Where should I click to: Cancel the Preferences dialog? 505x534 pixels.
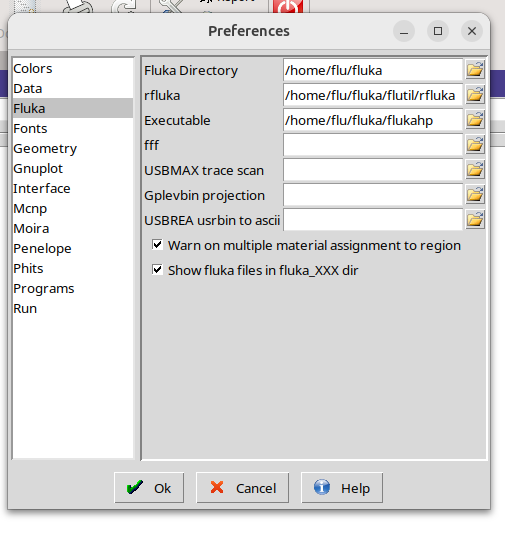[242, 488]
